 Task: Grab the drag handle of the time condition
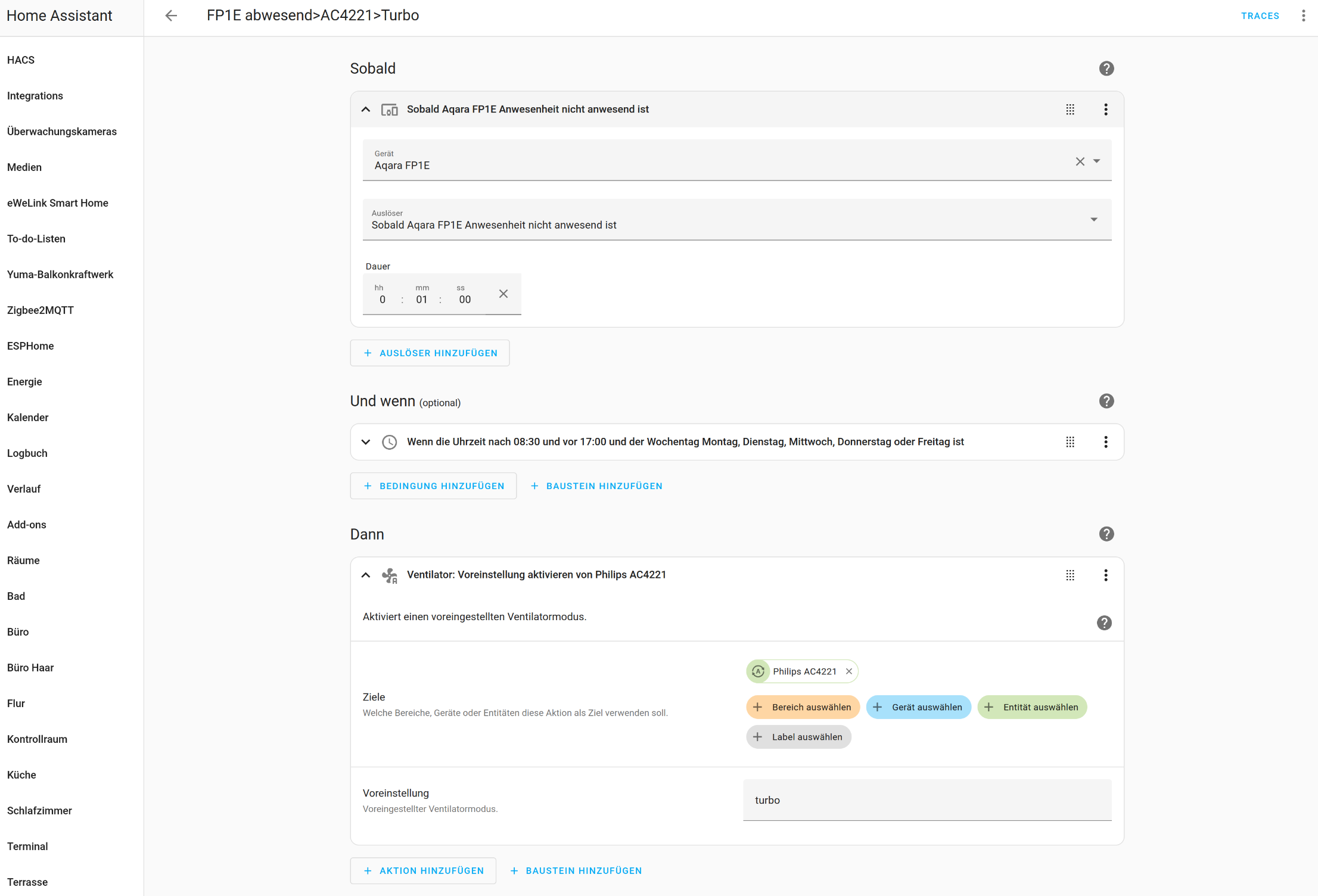pos(1070,442)
